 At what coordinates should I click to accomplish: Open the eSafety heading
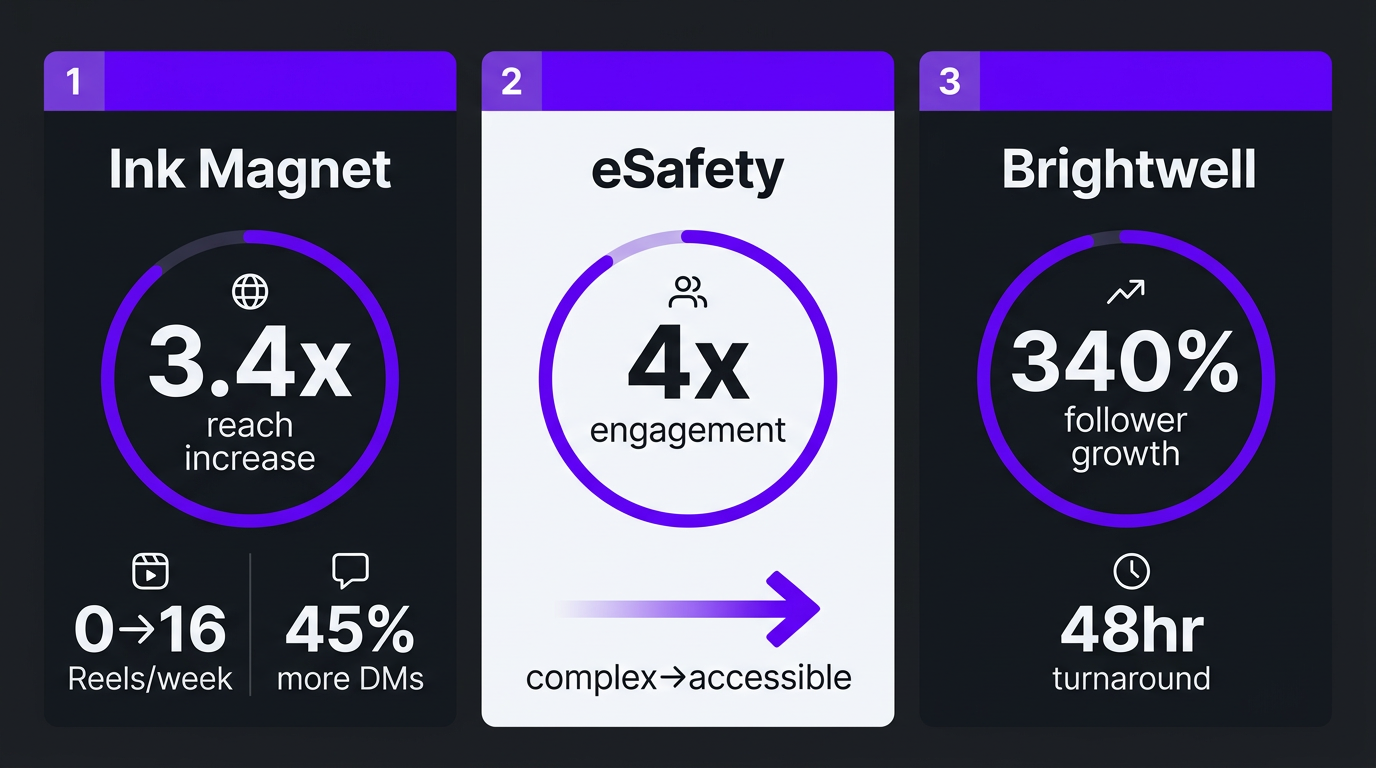[x=688, y=170]
